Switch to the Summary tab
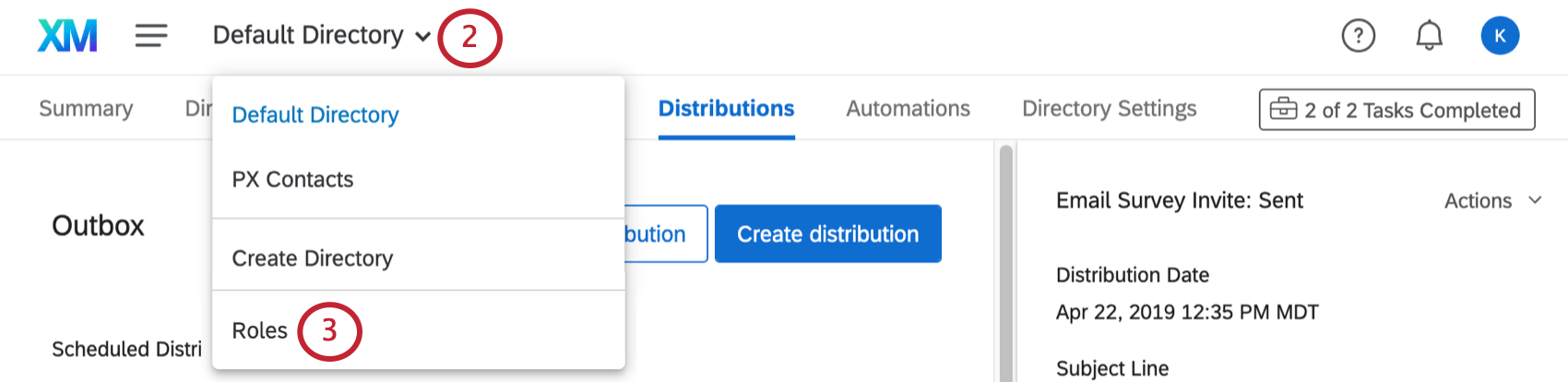The width and height of the screenshot is (1568, 382). tap(86, 108)
